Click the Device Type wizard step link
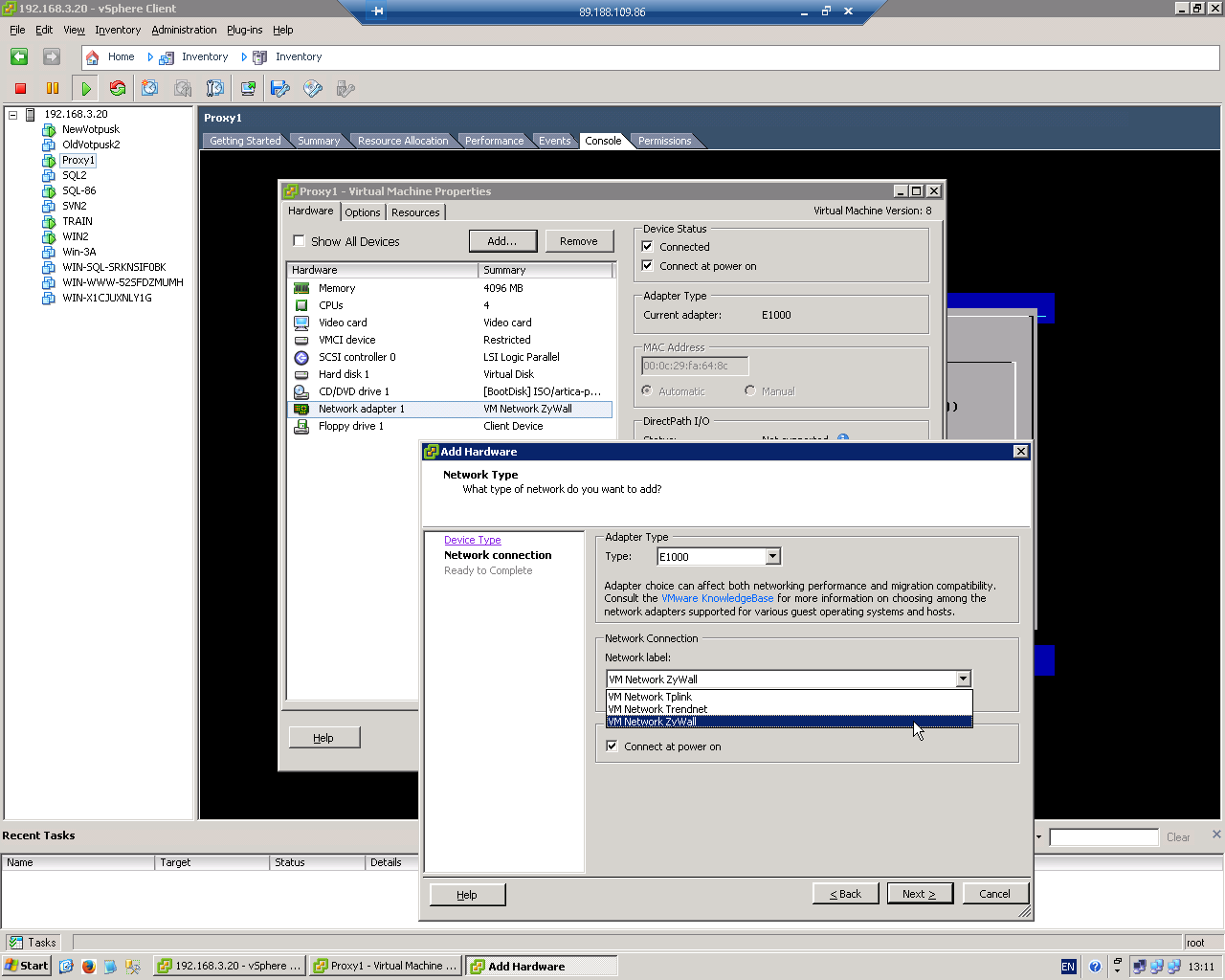 (473, 540)
